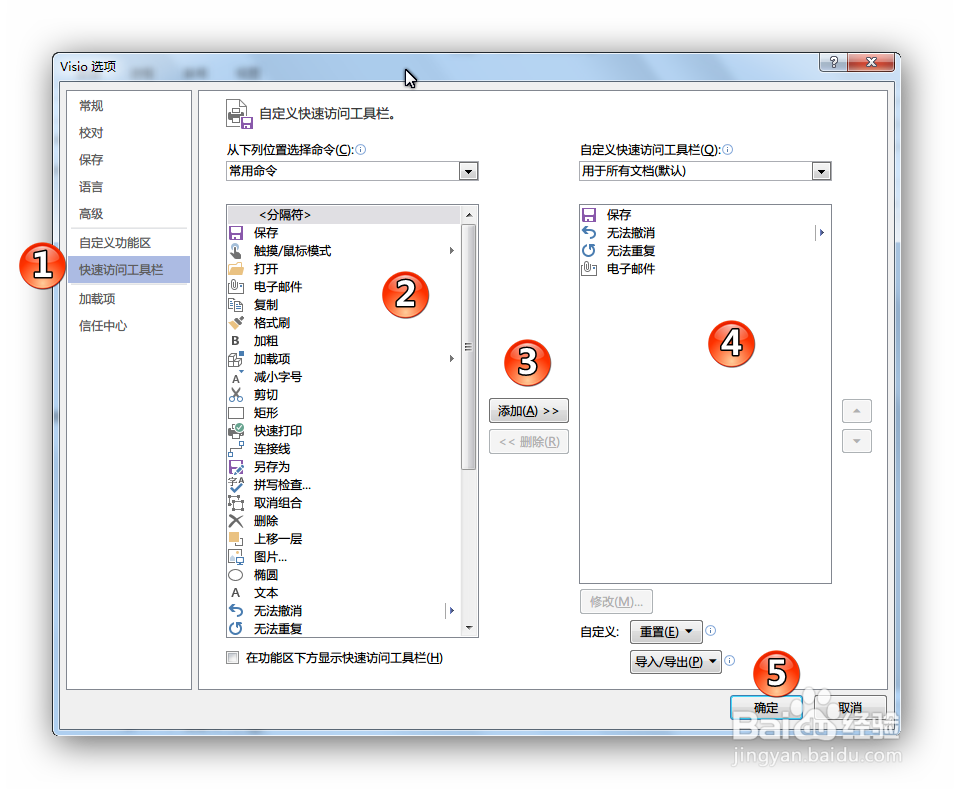Click the Ellipse shape icon
Image resolution: width=954 pixels, height=789 pixels.
tap(235, 575)
